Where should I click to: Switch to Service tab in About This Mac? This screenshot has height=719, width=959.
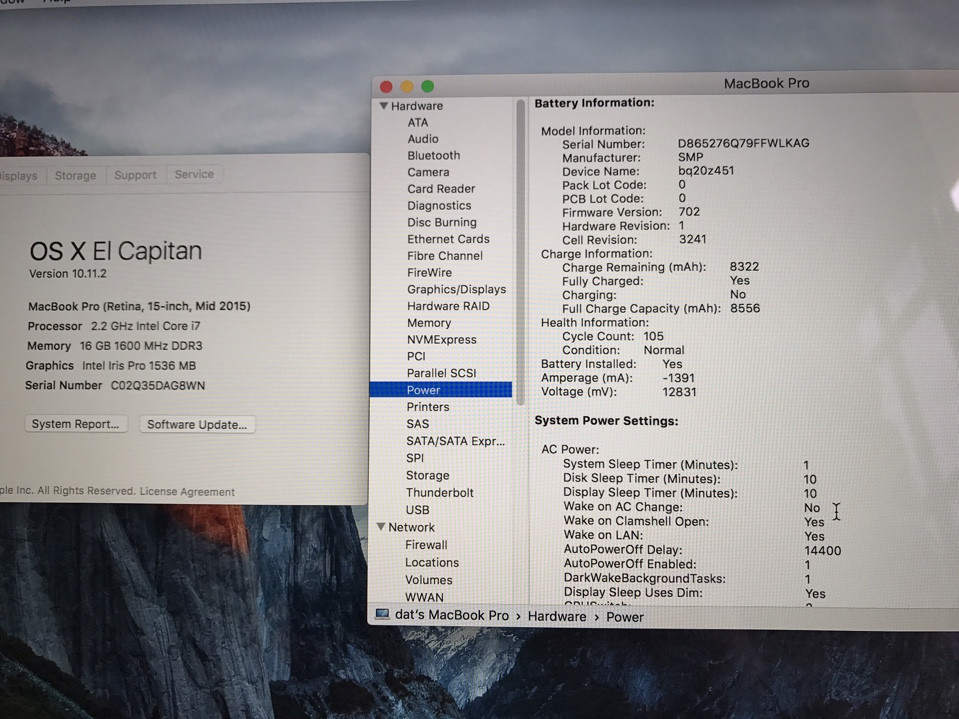tap(194, 174)
